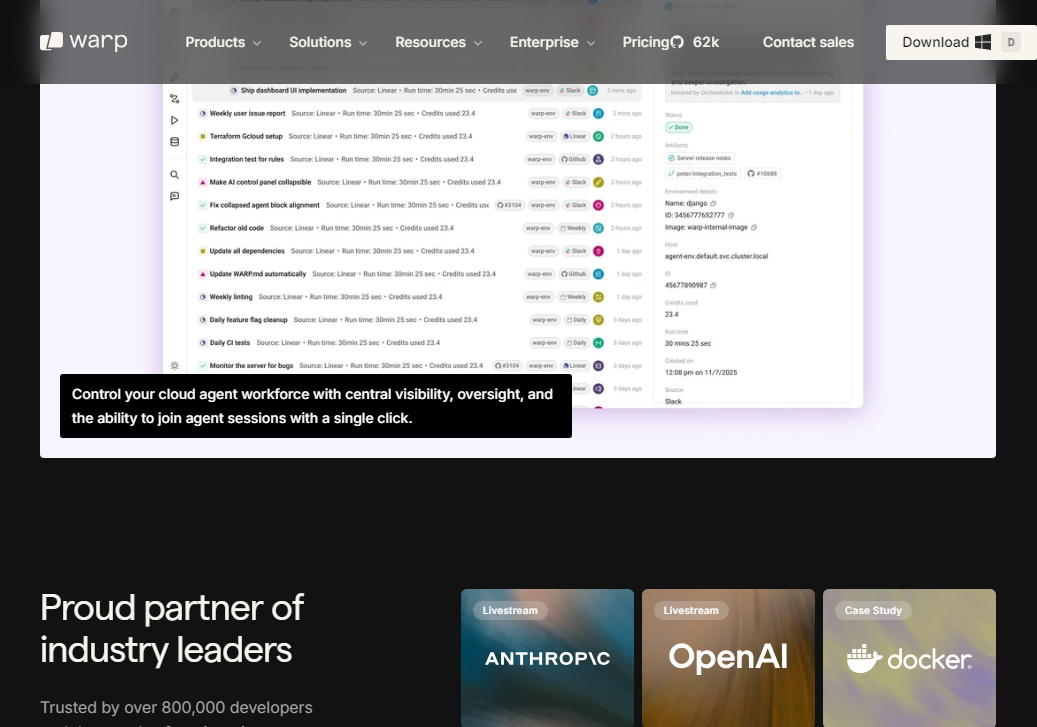
Task: Expand the Enterprise menu
Action: 552,42
